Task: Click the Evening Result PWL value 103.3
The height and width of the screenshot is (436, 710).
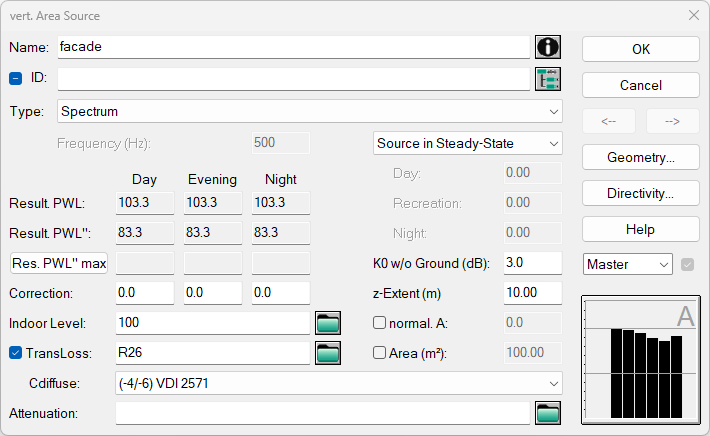Action: tap(213, 203)
